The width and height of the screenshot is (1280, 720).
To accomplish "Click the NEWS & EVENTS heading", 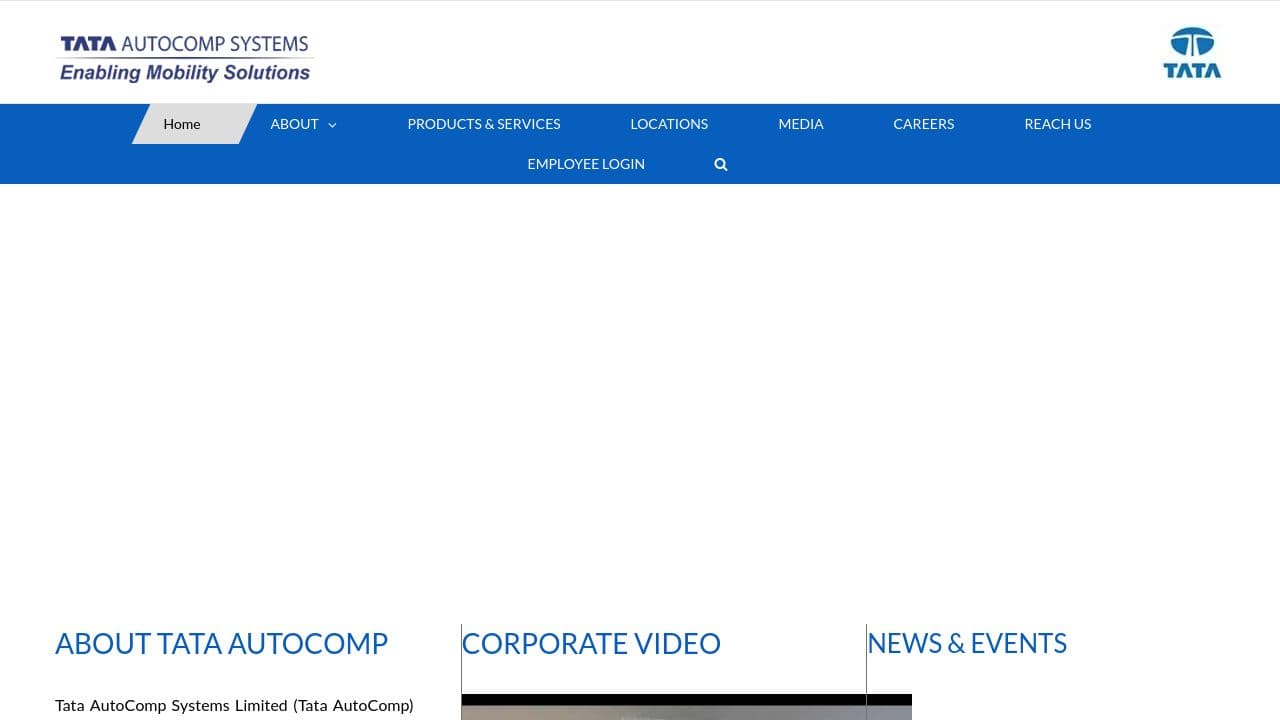I will tap(967, 643).
